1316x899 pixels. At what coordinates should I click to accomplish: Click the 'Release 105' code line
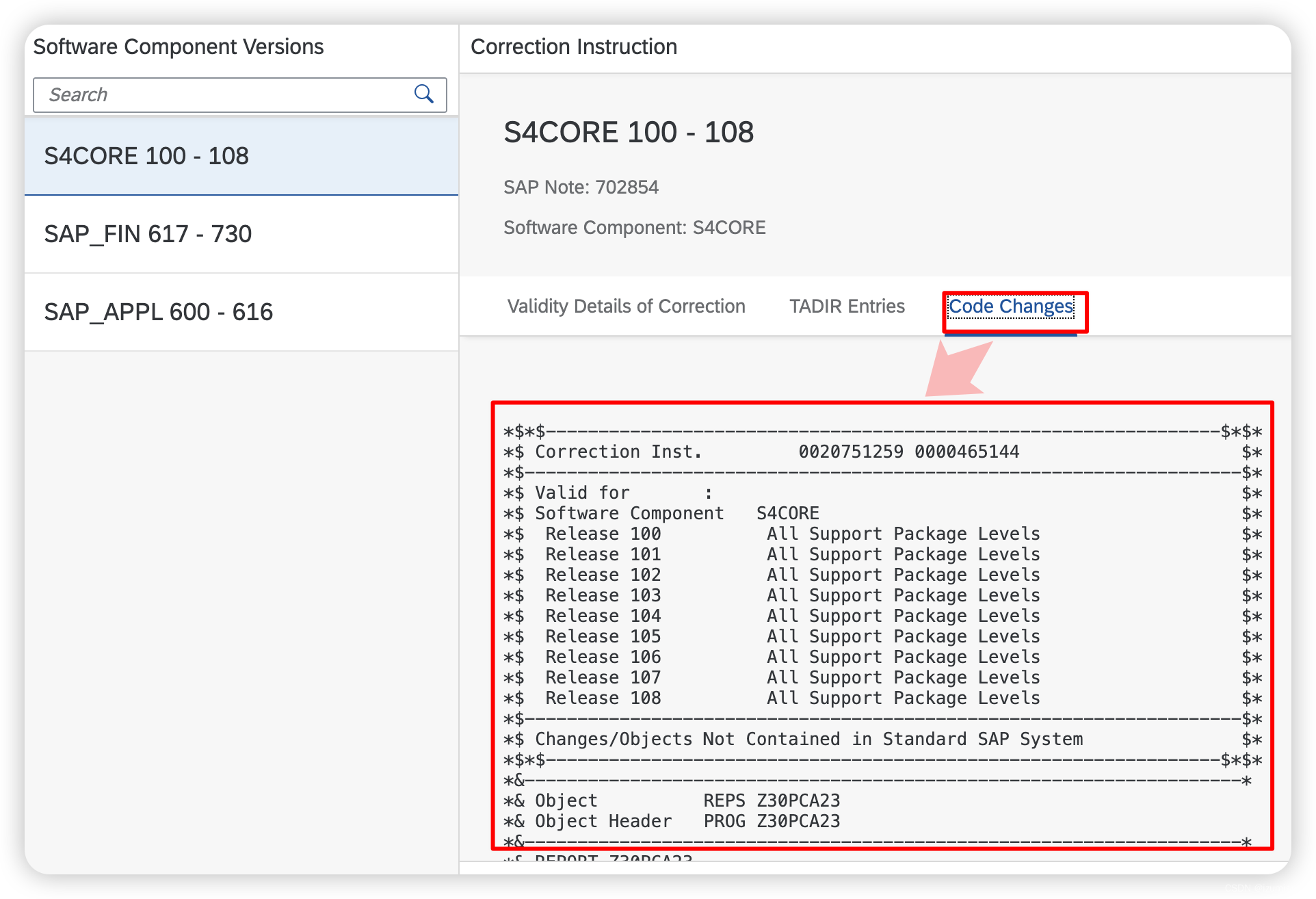coord(882,636)
